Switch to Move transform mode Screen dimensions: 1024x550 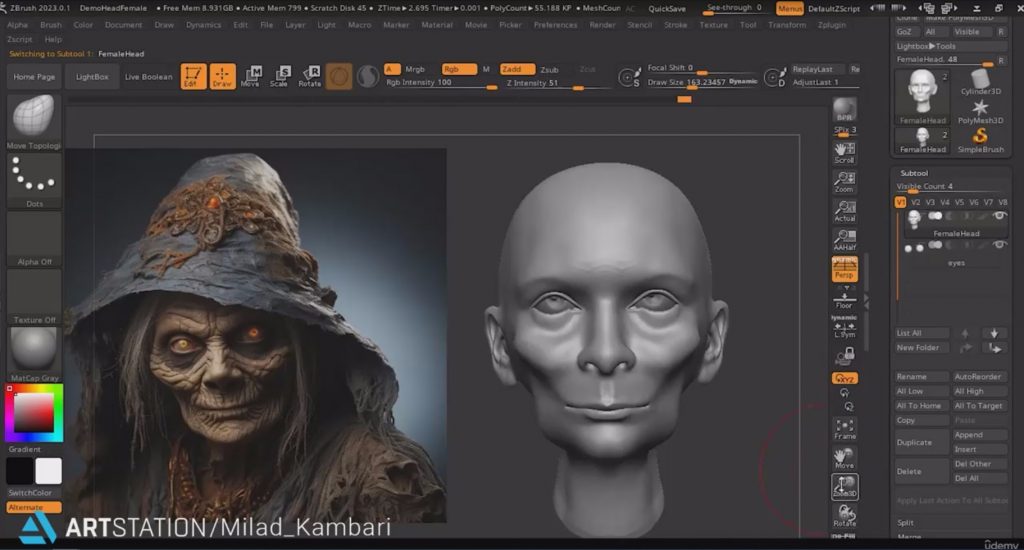coord(251,76)
